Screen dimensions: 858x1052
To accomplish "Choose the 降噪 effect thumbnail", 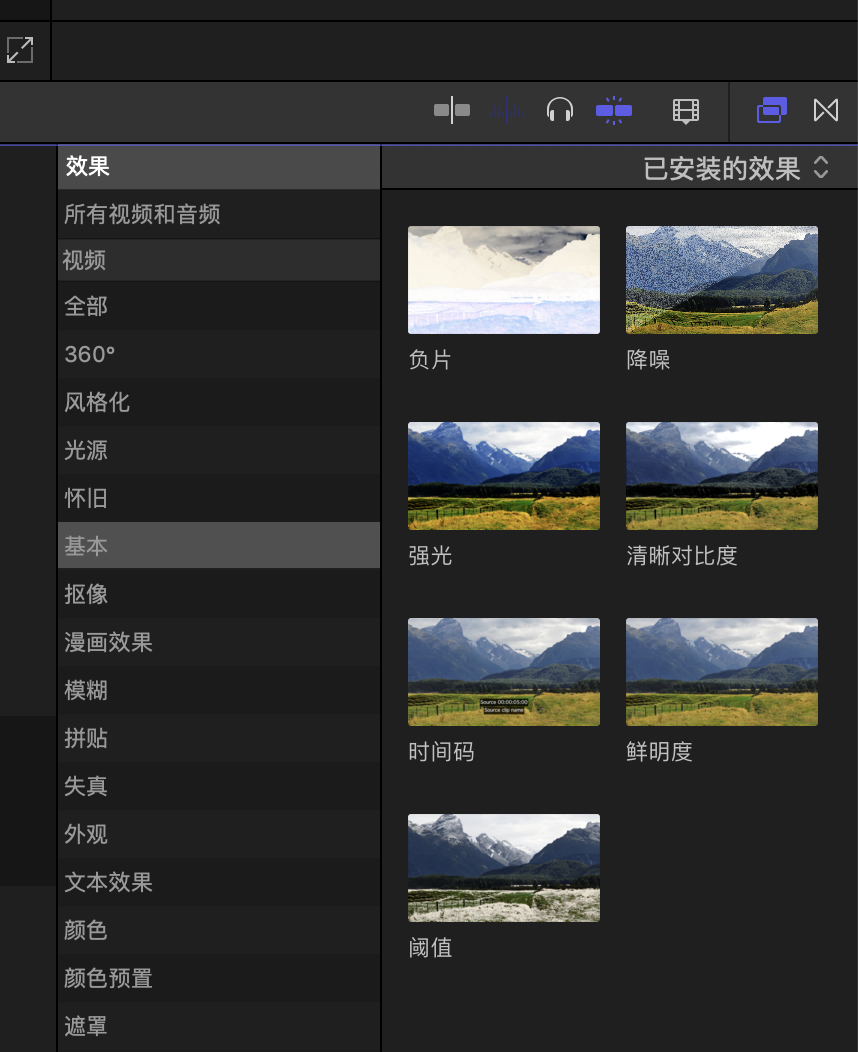I will 721,280.
